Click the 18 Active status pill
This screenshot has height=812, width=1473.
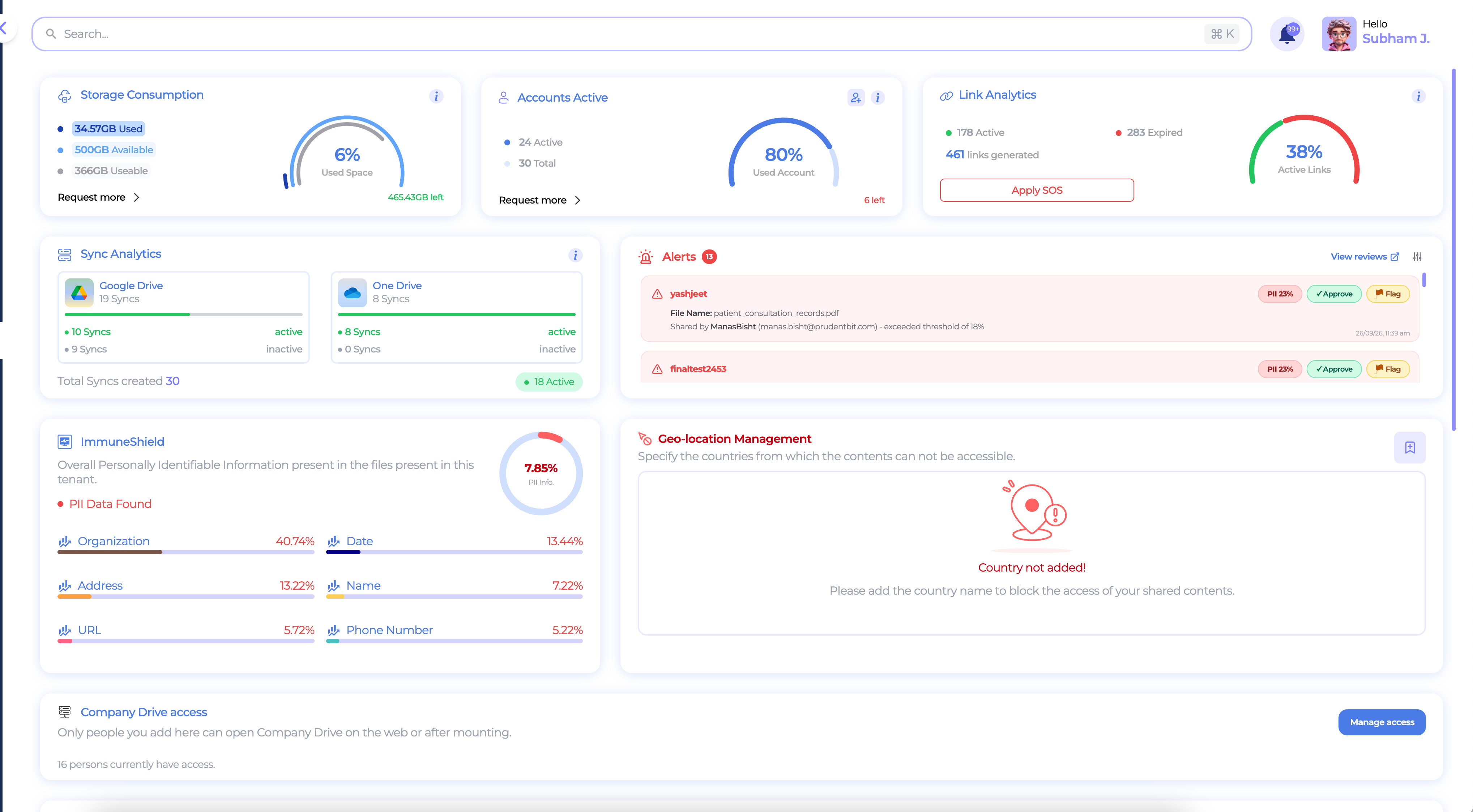(549, 382)
